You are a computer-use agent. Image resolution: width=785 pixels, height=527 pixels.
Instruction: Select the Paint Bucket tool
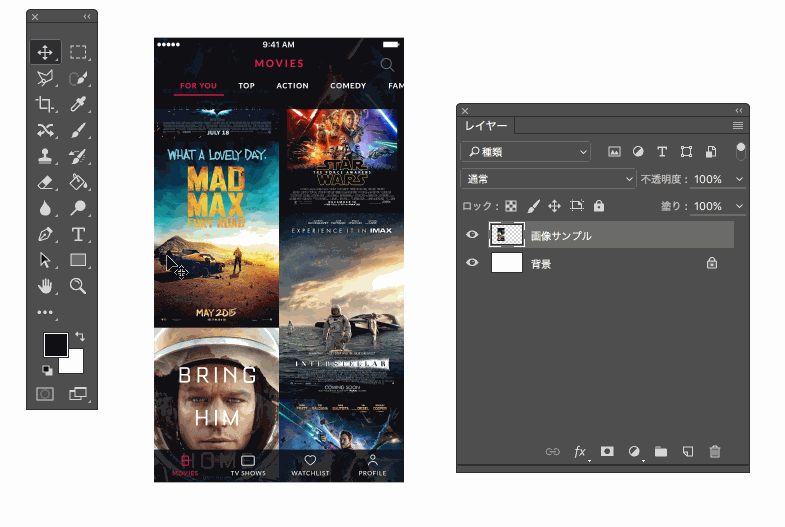78,182
